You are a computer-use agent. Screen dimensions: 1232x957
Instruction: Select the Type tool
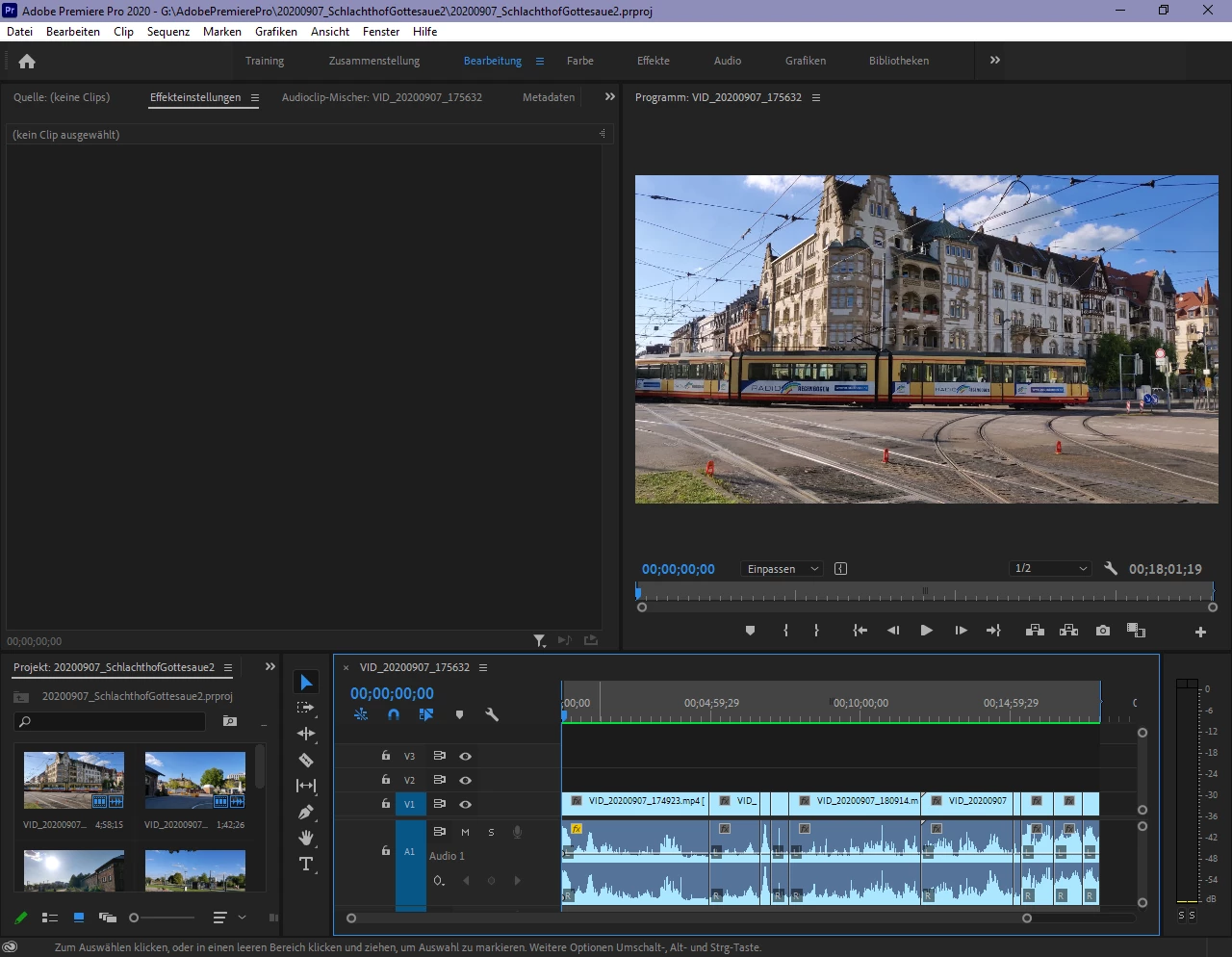coord(306,864)
